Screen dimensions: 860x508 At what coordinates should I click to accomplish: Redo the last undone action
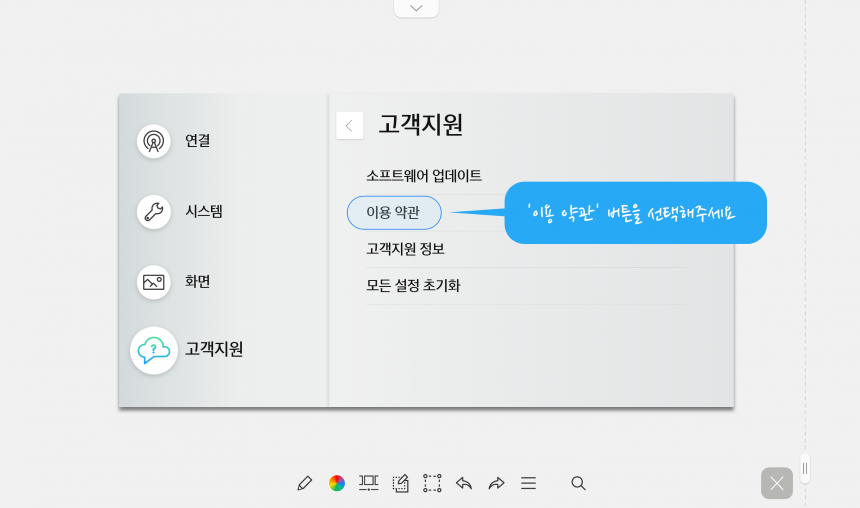[x=496, y=483]
